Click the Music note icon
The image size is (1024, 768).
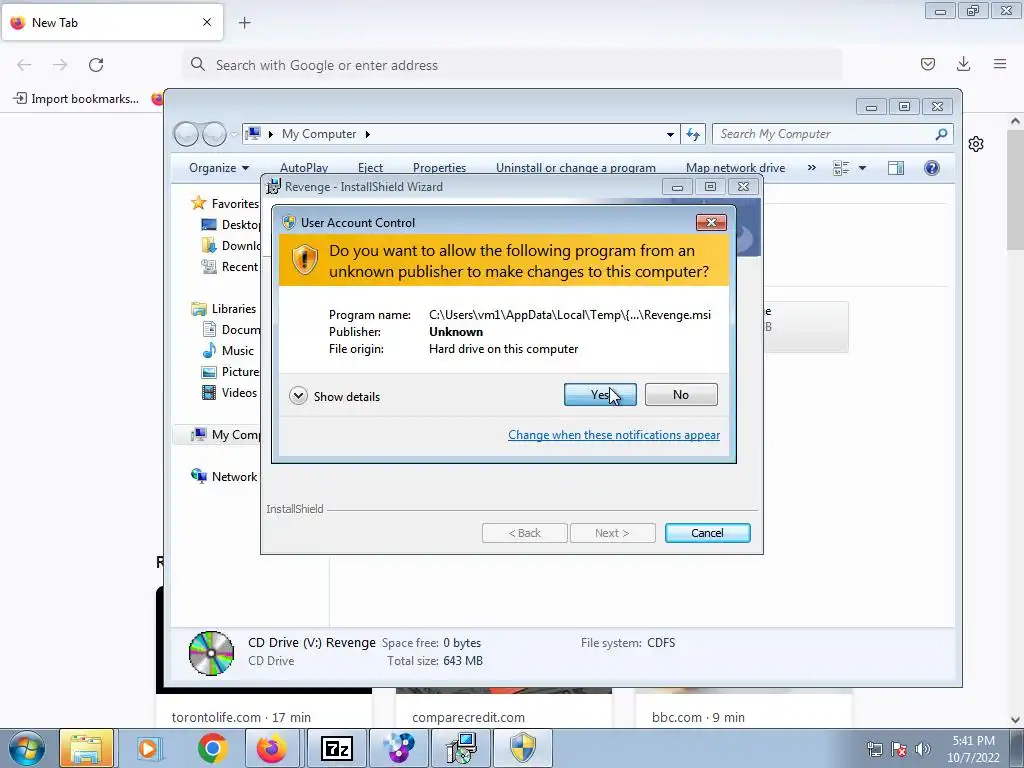209,351
